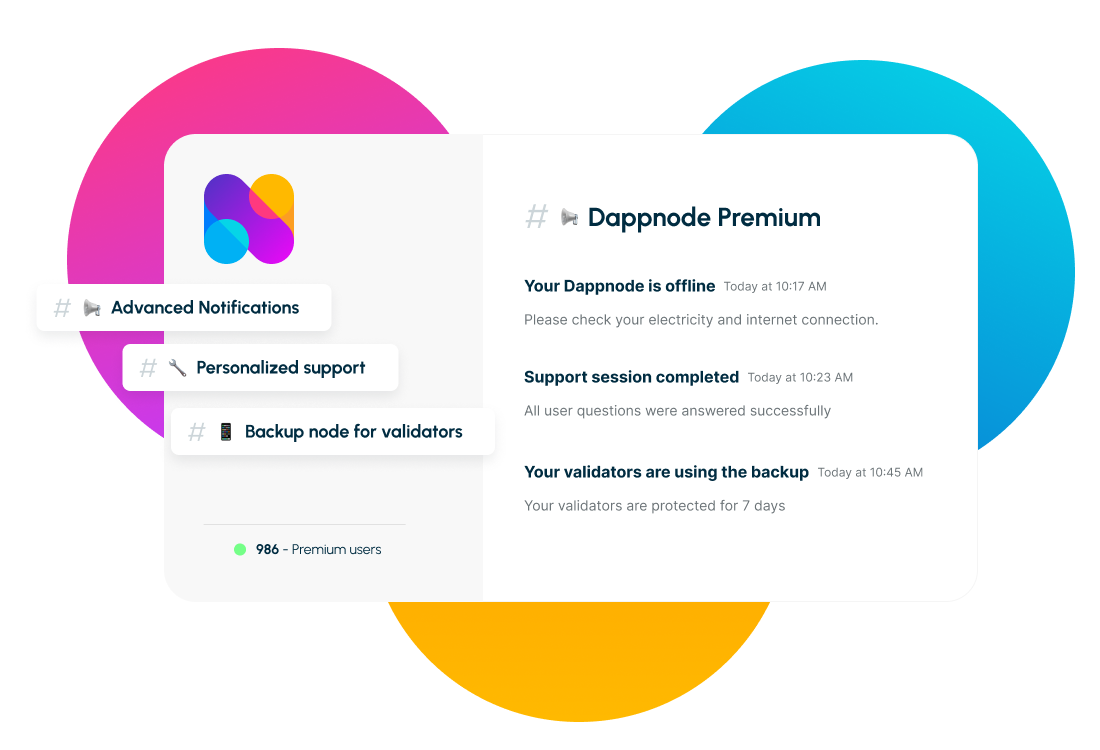
Task: Click the hash symbol before Dappnode Premium
Action: [x=537, y=217]
